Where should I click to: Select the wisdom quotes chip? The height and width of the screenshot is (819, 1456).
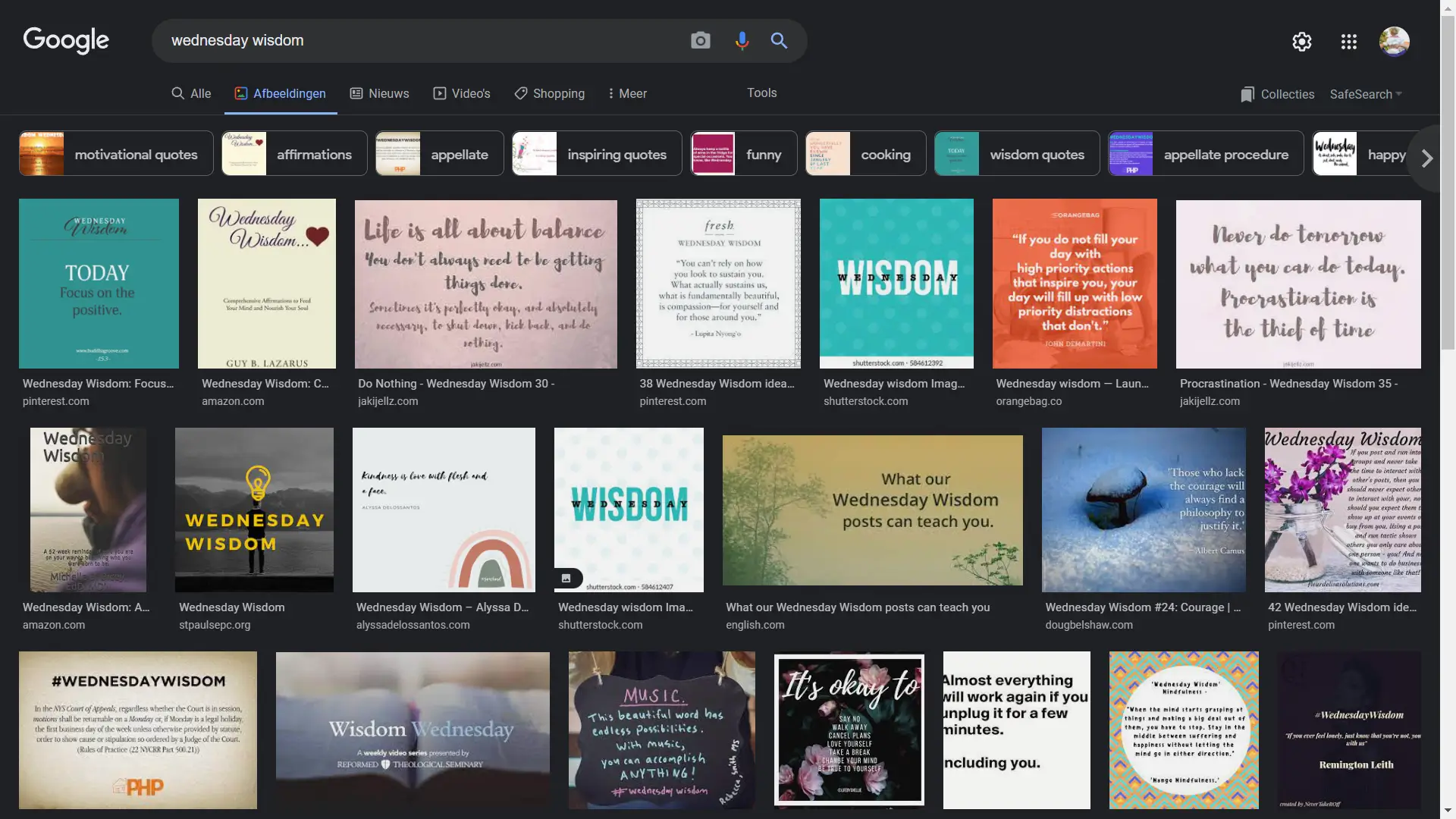[1016, 154]
